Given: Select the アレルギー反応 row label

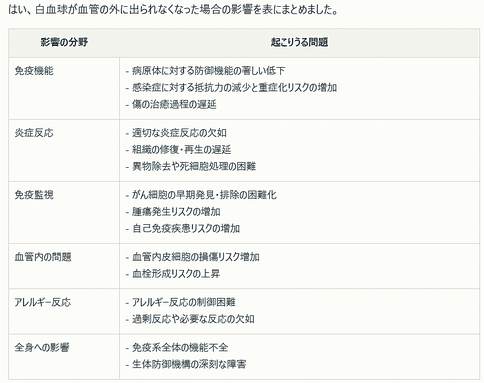Looking at the screenshot, I should click(42, 302).
